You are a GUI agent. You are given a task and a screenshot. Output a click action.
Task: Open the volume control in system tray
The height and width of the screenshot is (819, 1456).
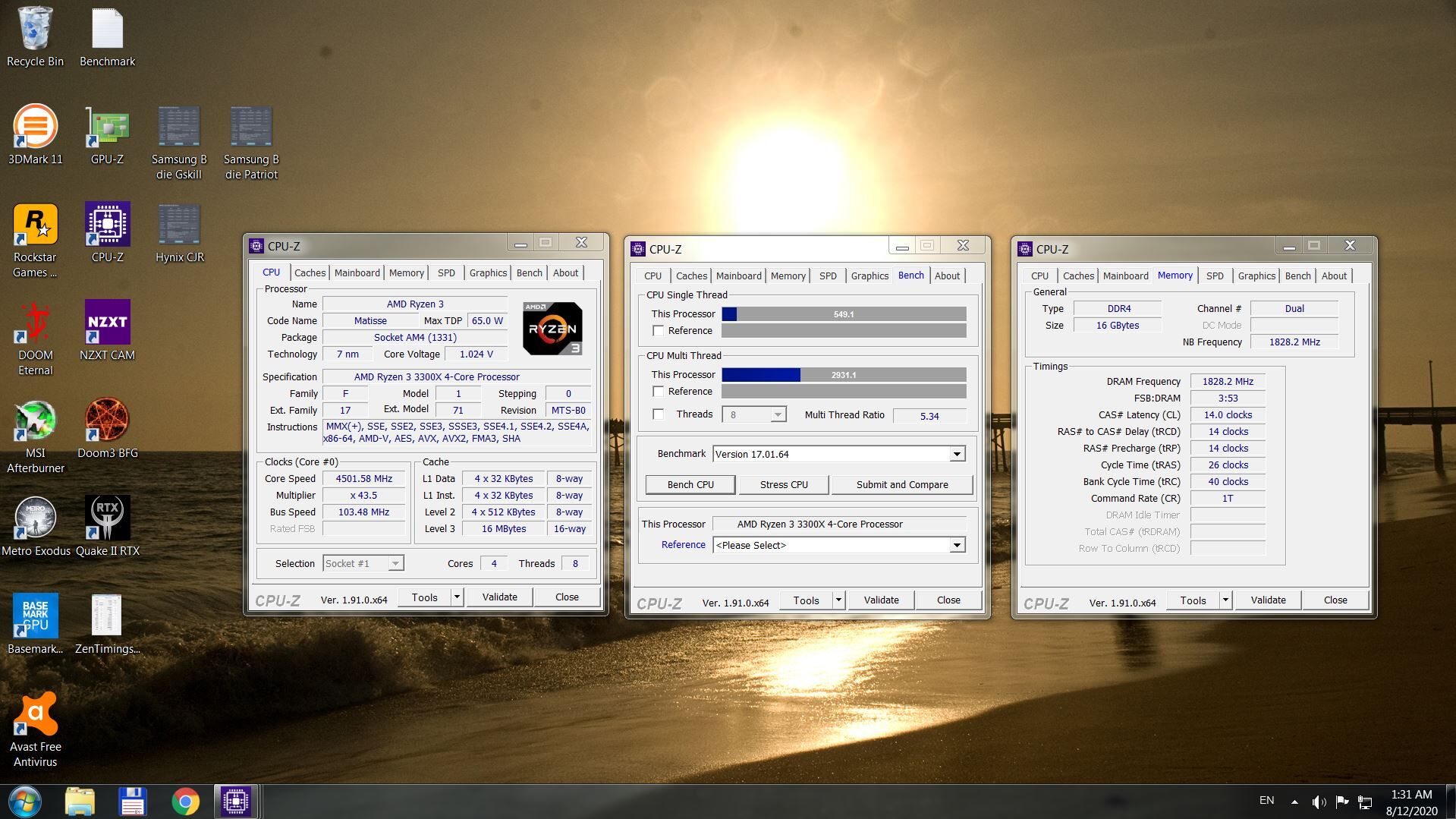[1319, 802]
